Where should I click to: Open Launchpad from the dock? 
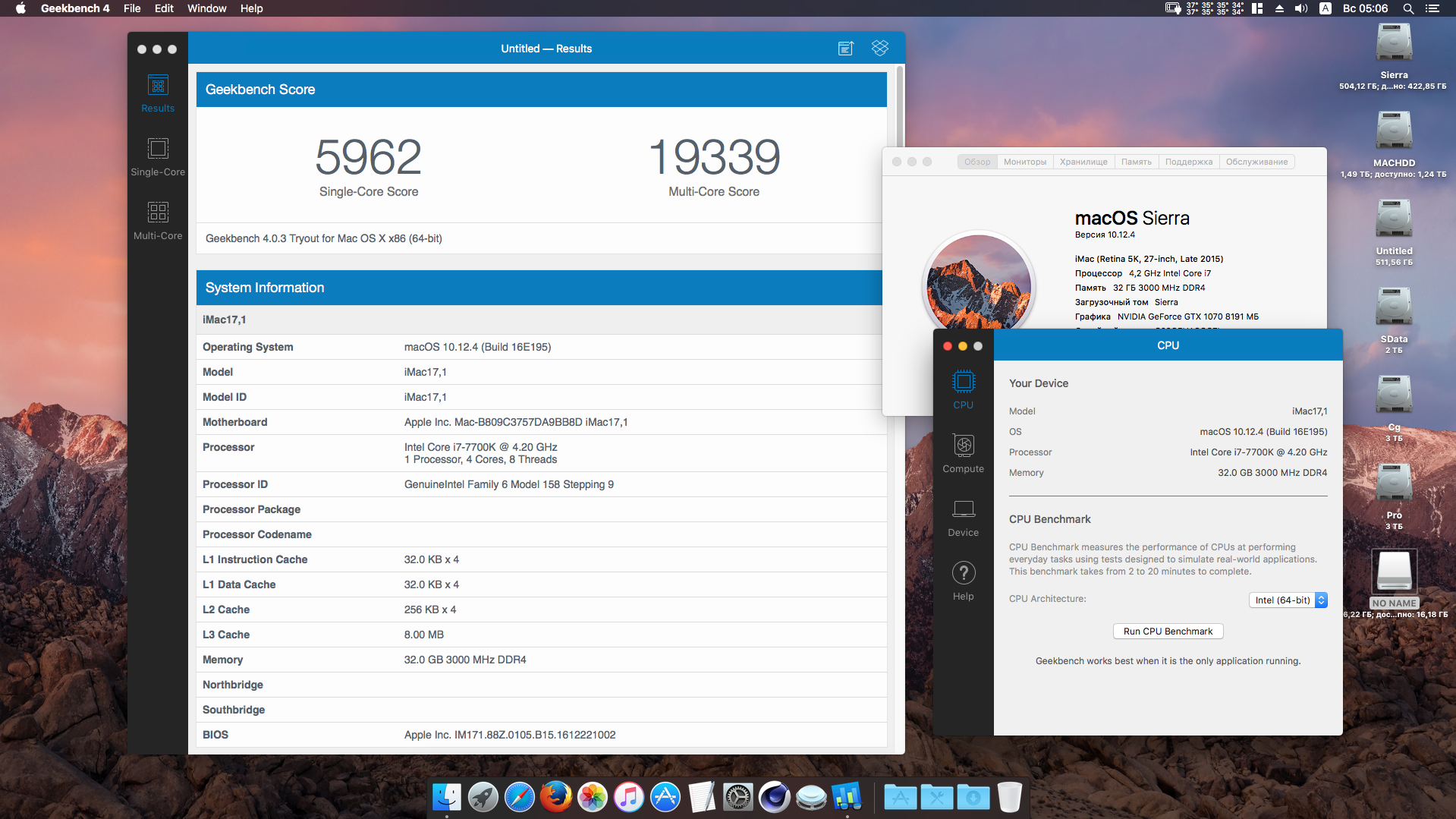pyautogui.click(x=483, y=797)
